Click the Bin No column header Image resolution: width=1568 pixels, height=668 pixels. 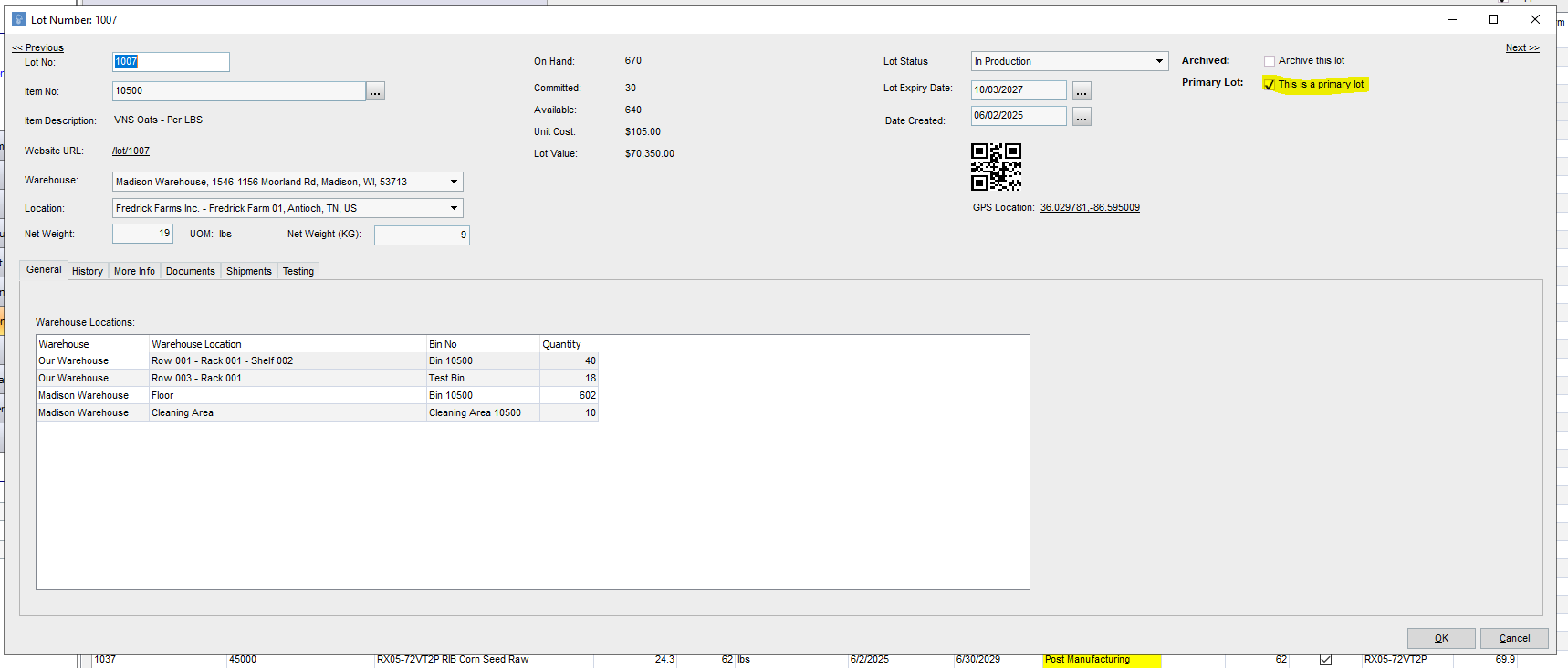point(483,344)
